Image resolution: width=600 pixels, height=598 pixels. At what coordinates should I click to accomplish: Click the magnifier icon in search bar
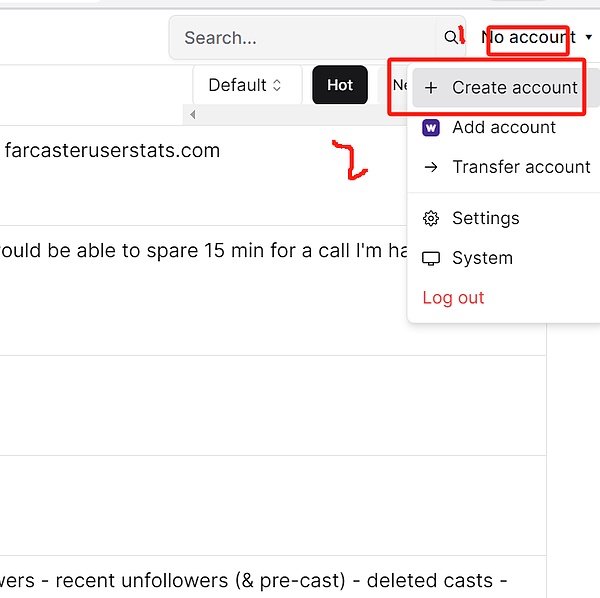click(x=451, y=38)
